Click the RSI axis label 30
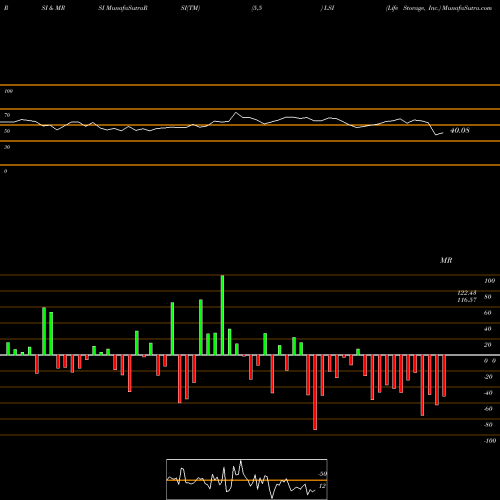This screenshot has height=500, width=500. click(7, 147)
